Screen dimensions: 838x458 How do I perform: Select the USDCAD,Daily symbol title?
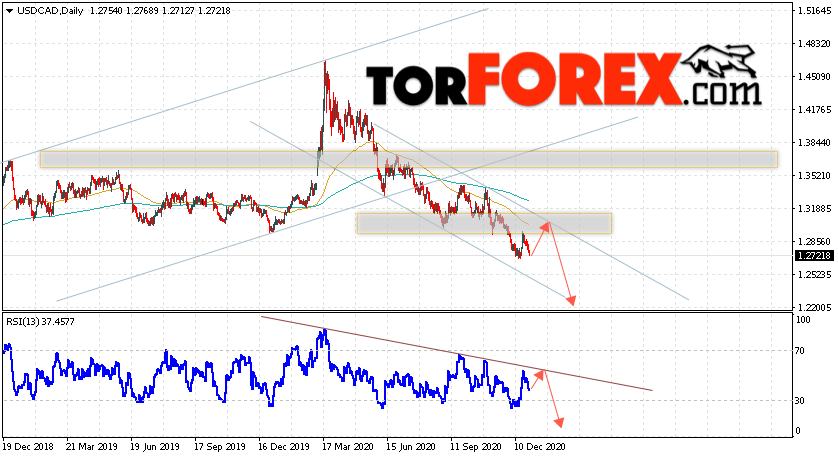pos(50,11)
